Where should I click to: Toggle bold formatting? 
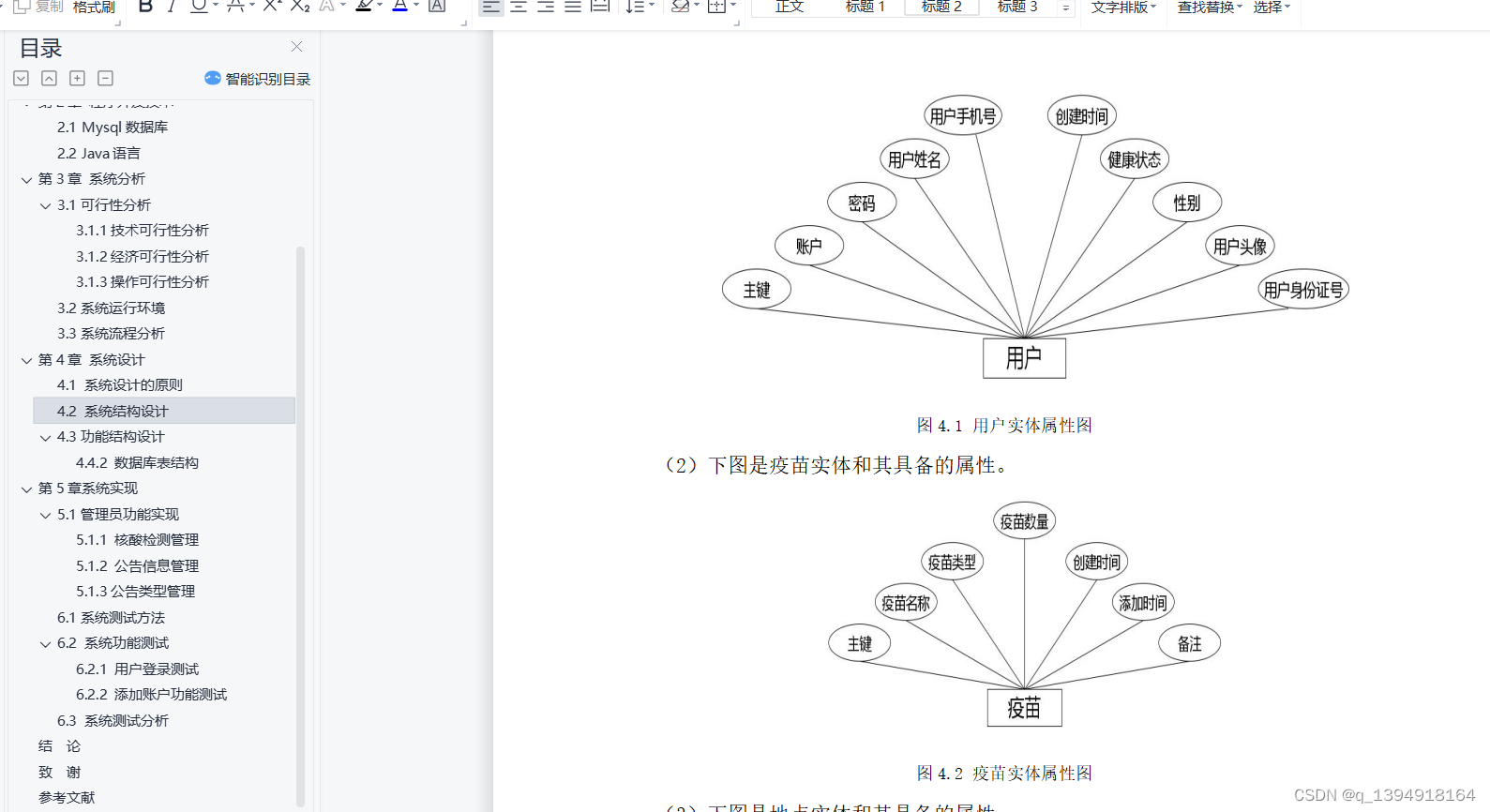pyautogui.click(x=145, y=7)
